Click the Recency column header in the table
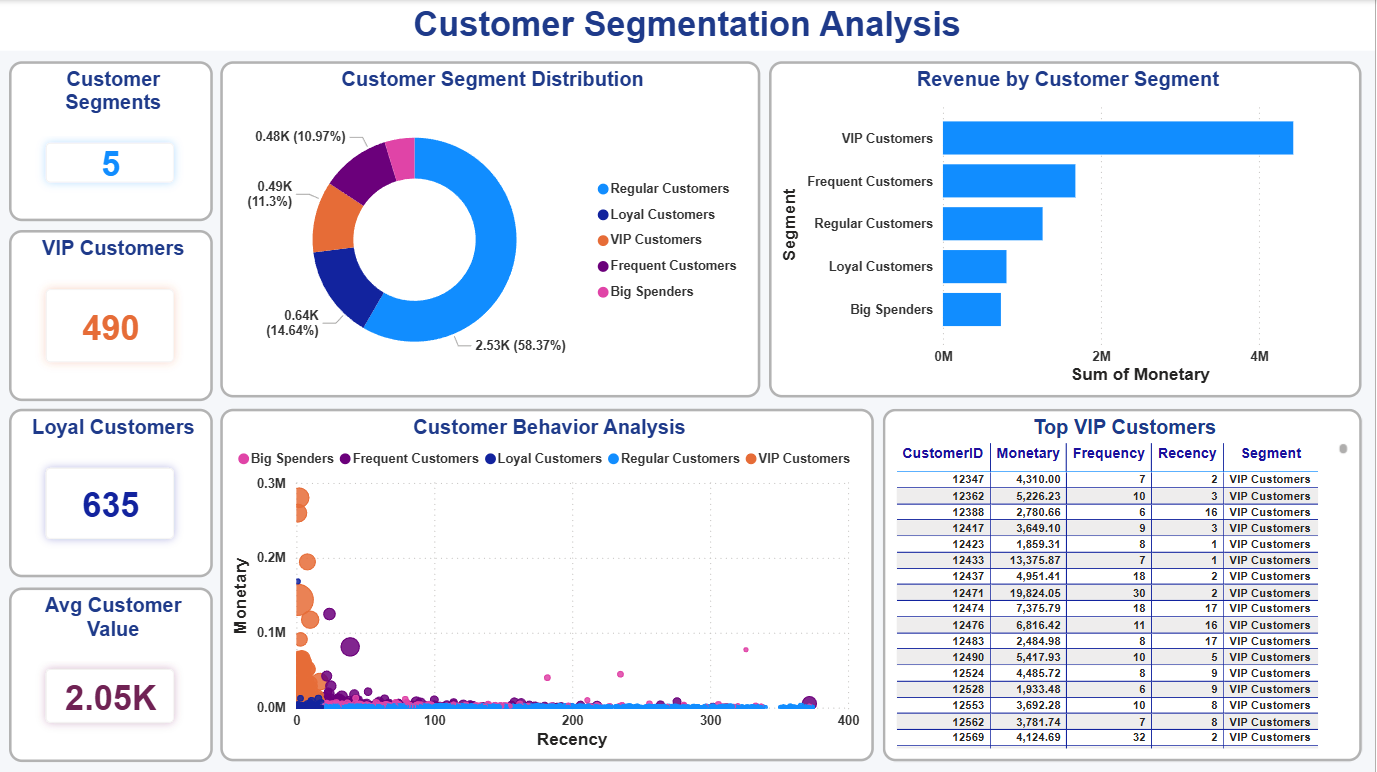 [1187, 454]
